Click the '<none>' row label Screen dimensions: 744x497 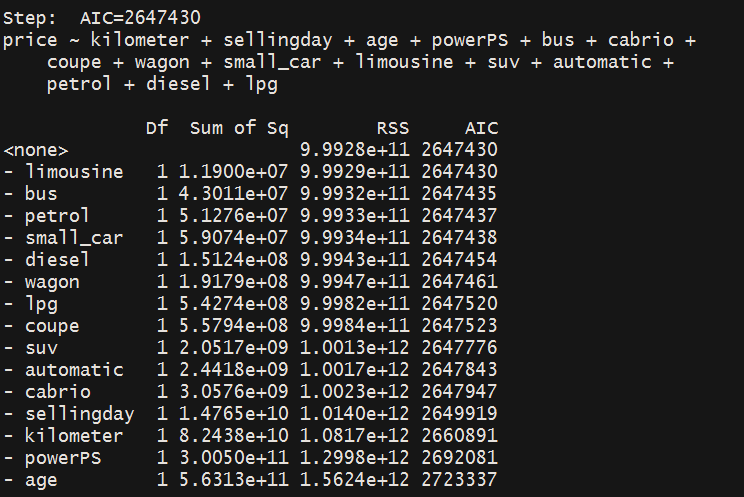coord(36,150)
